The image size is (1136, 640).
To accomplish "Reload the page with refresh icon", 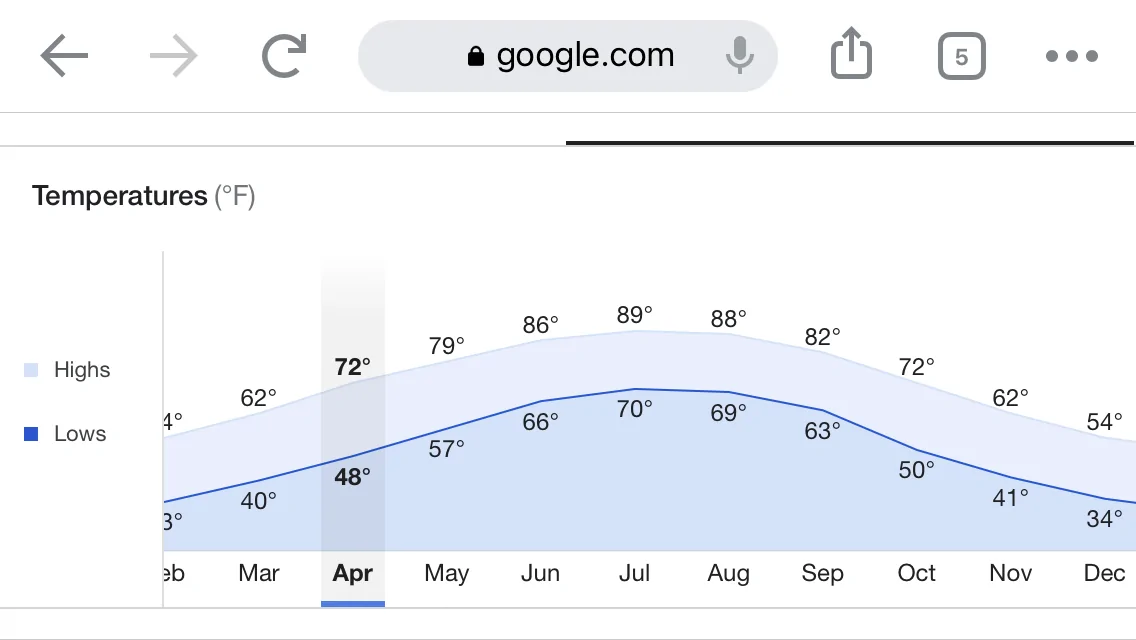I will pos(284,56).
